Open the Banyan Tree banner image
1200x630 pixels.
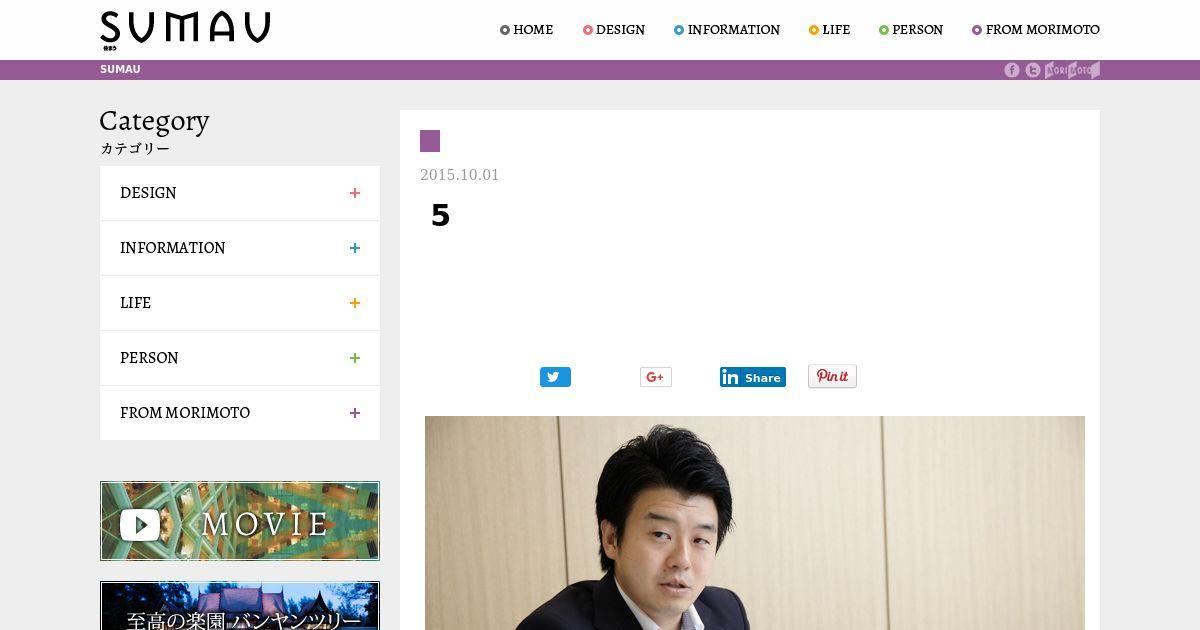pyautogui.click(x=240, y=605)
